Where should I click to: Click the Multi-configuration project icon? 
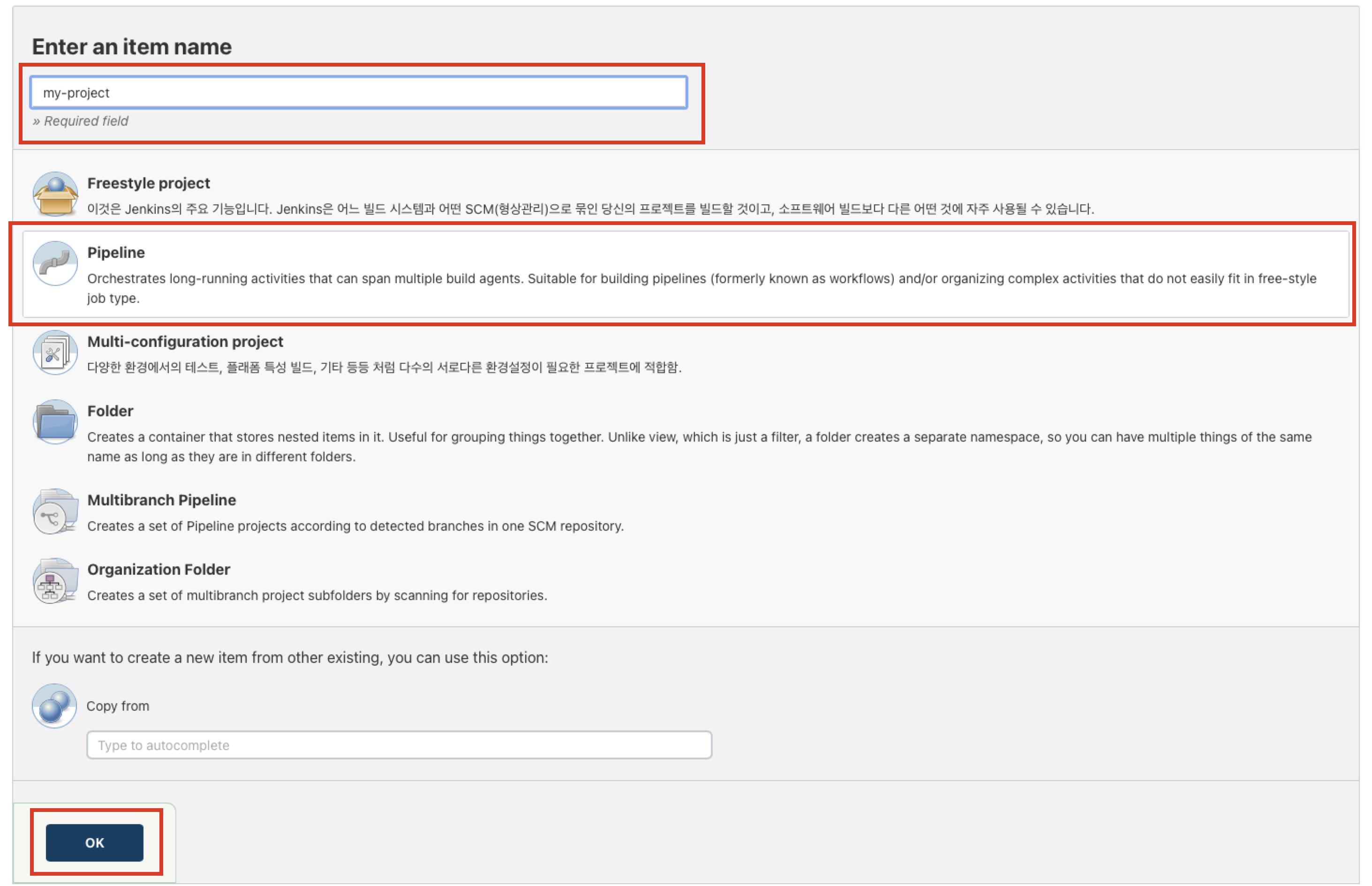(55, 353)
